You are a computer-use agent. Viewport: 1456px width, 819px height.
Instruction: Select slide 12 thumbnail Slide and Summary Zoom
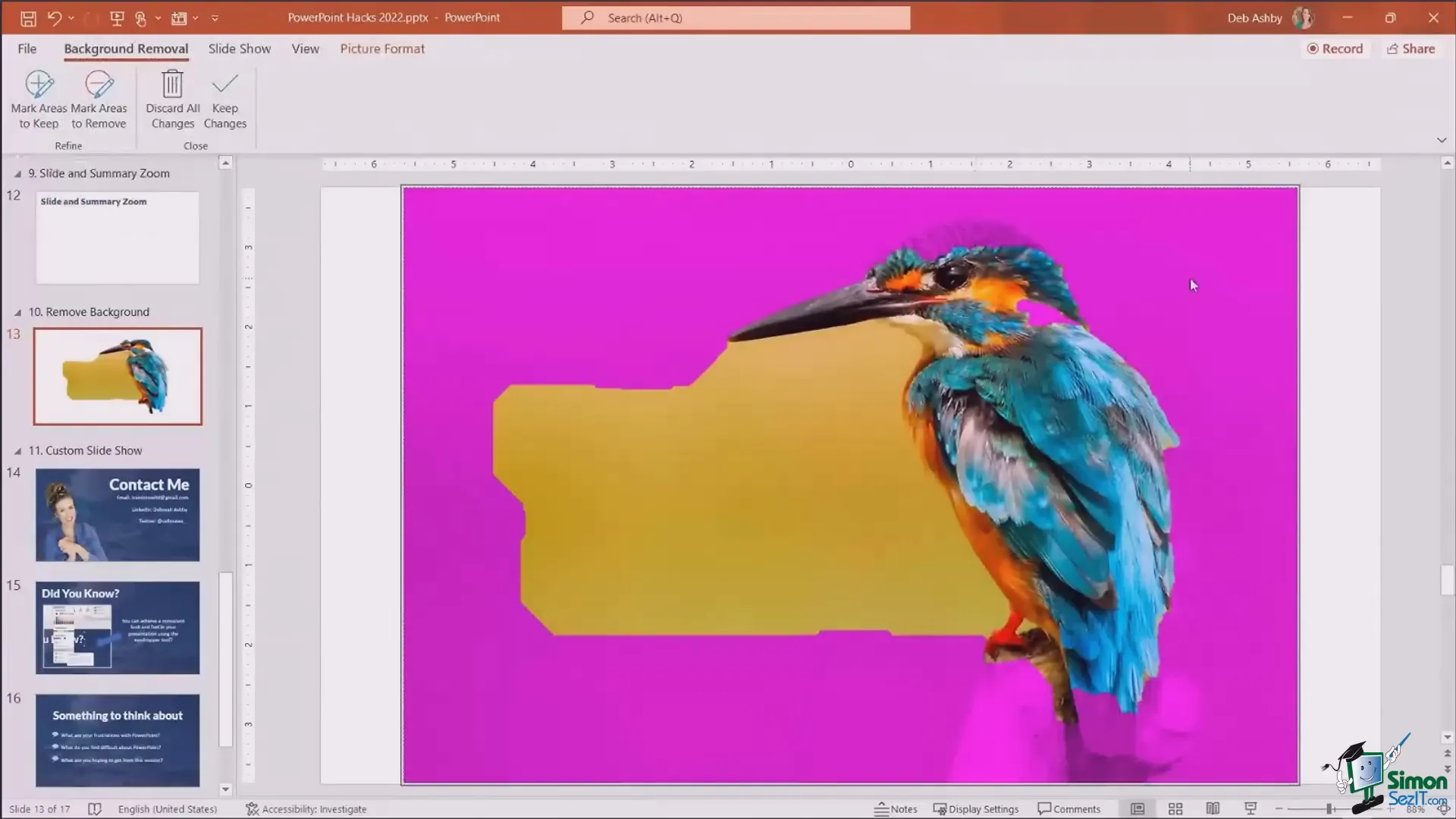pos(118,237)
